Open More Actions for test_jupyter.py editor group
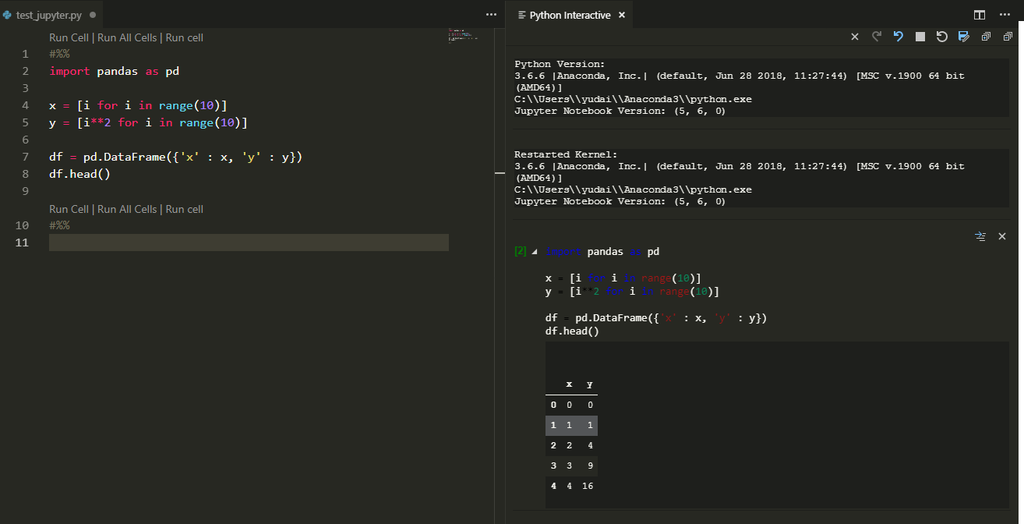 (491, 14)
